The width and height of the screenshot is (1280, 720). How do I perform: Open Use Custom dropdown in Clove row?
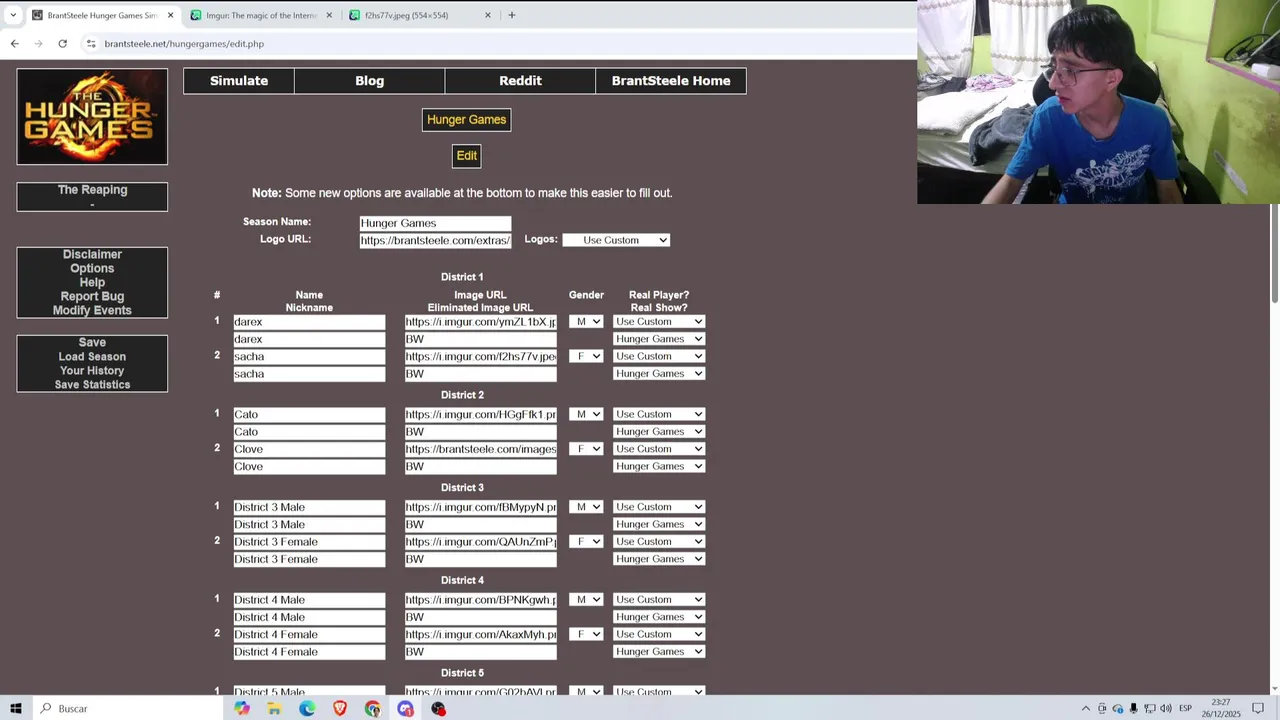pyautogui.click(x=659, y=449)
